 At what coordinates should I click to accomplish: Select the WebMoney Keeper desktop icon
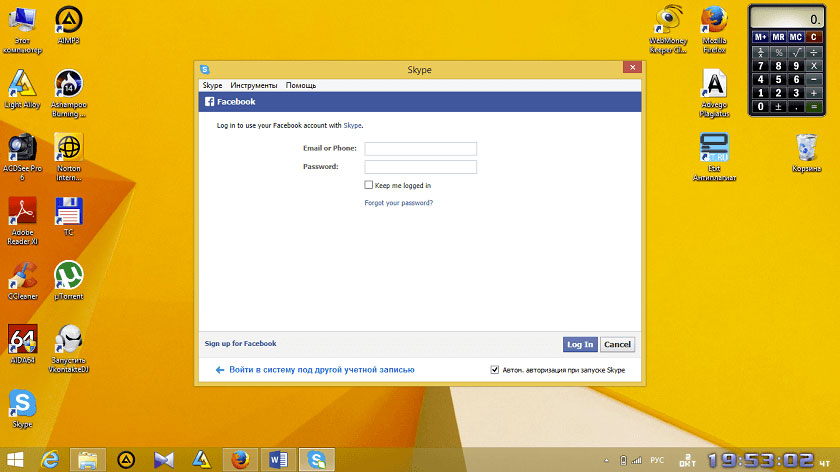point(668,29)
